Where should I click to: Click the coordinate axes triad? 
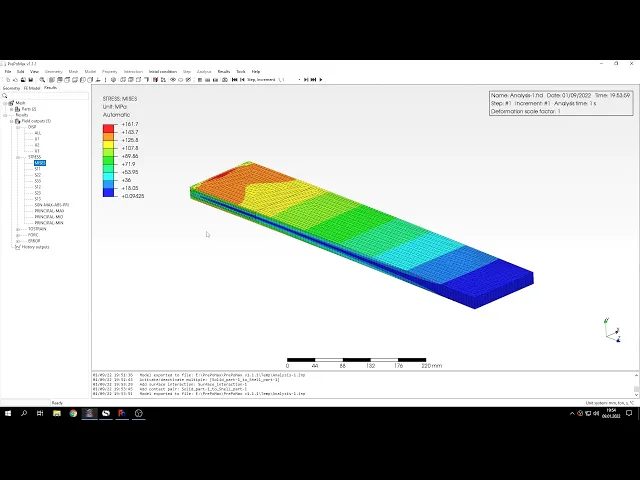click(612, 331)
